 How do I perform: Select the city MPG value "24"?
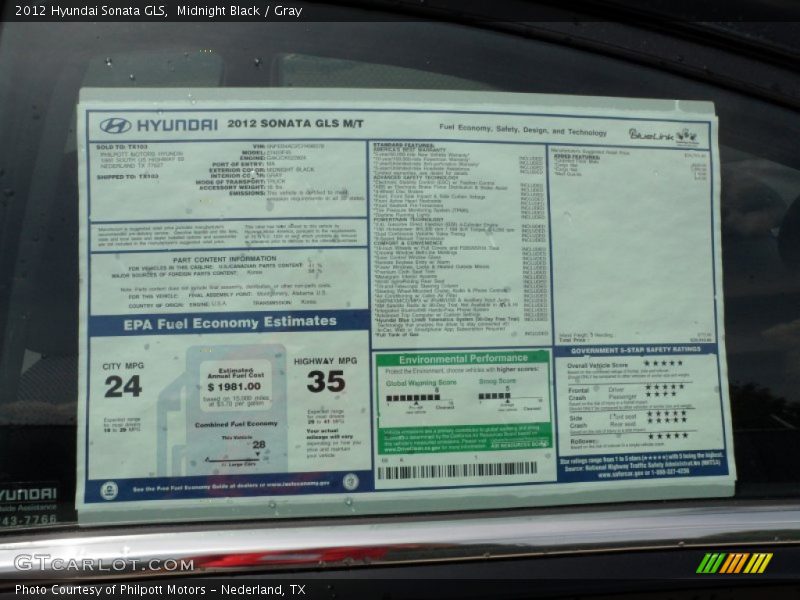(x=123, y=386)
